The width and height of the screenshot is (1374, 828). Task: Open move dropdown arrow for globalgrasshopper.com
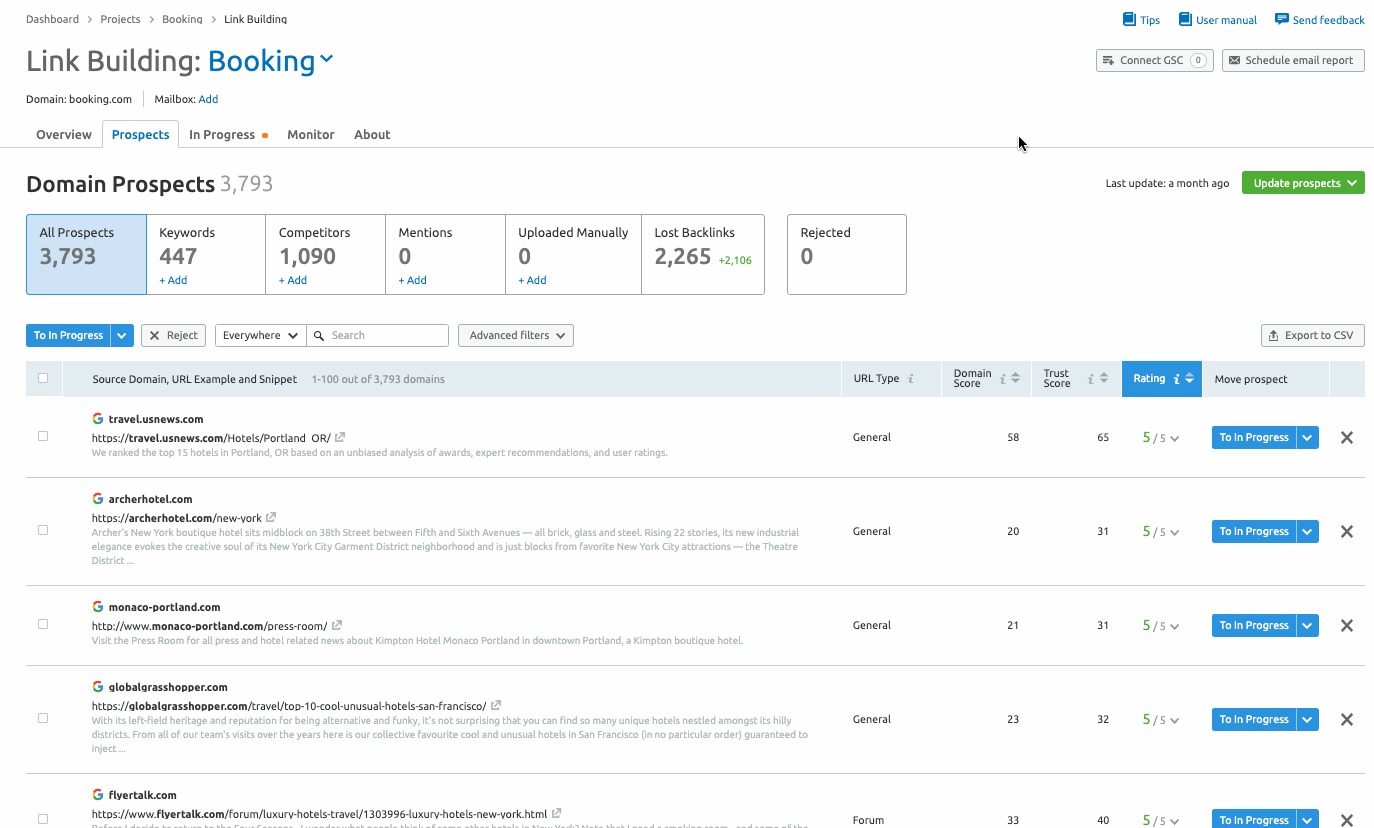click(1308, 719)
